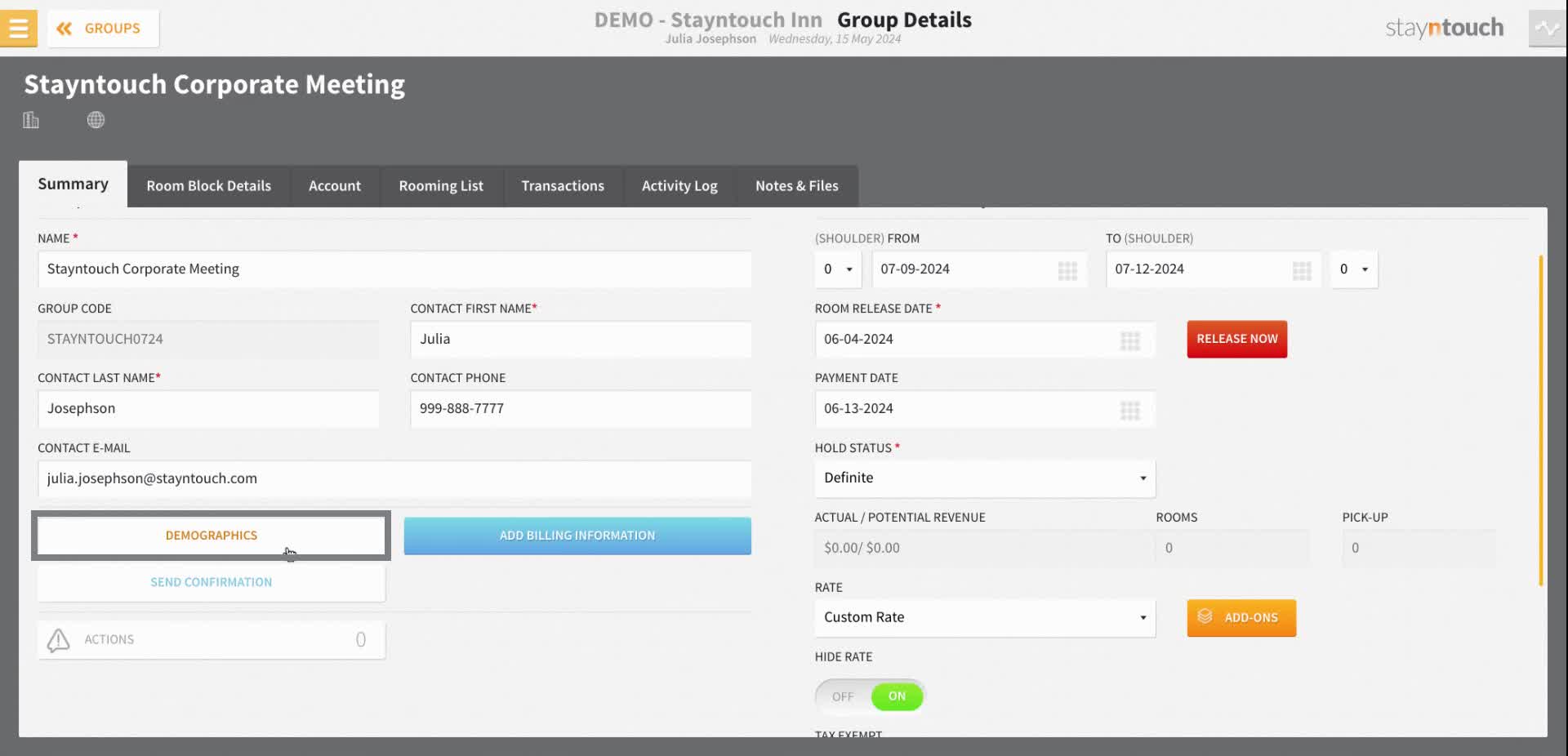
Task: Click the Actions warning triangle icon
Action: coord(58,640)
